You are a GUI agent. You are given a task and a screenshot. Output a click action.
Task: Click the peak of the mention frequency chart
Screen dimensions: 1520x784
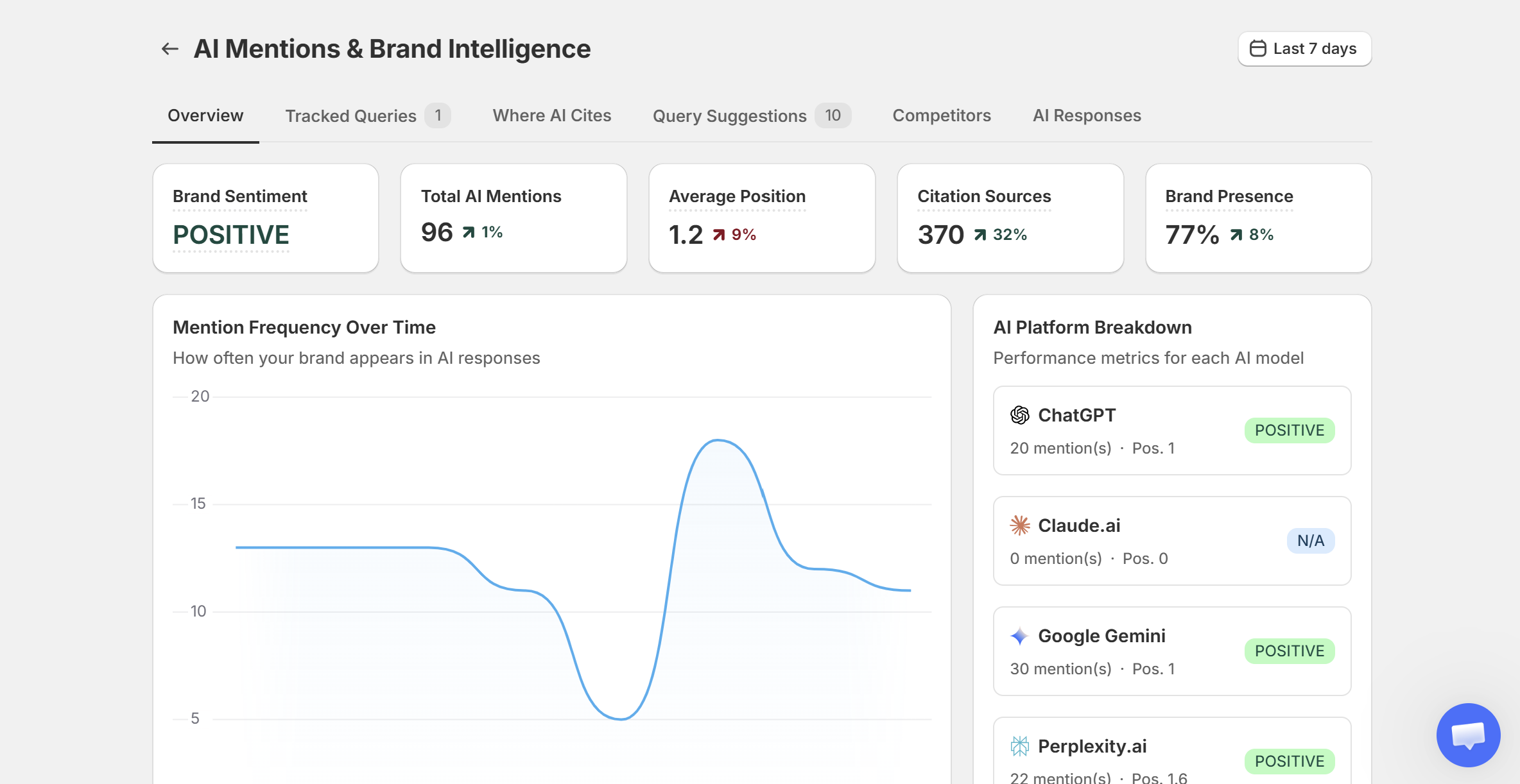(718, 440)
